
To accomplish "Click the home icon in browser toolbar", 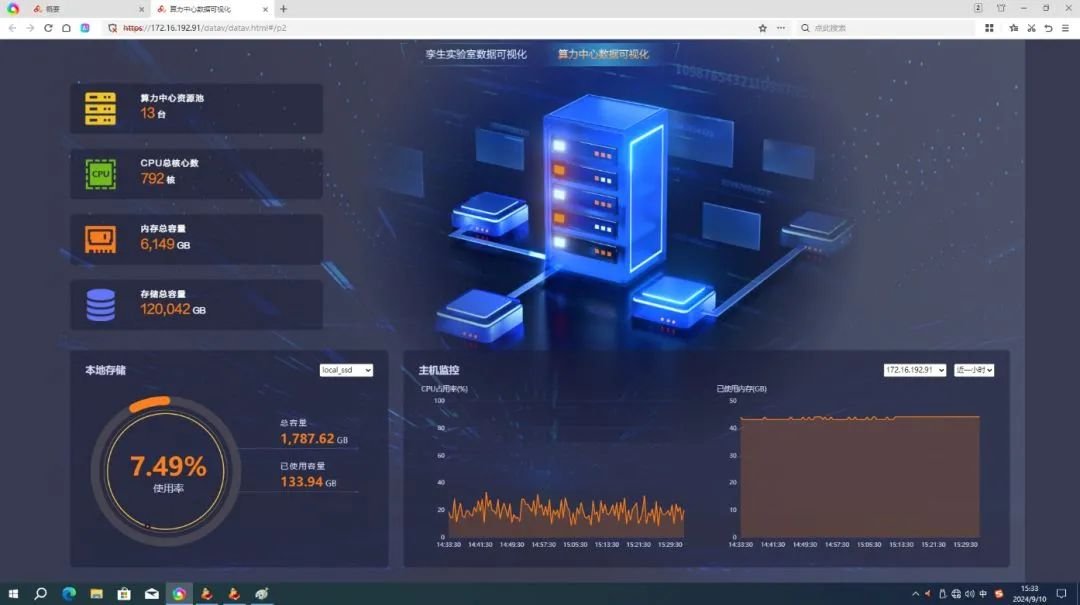I will tap(66, 28).
